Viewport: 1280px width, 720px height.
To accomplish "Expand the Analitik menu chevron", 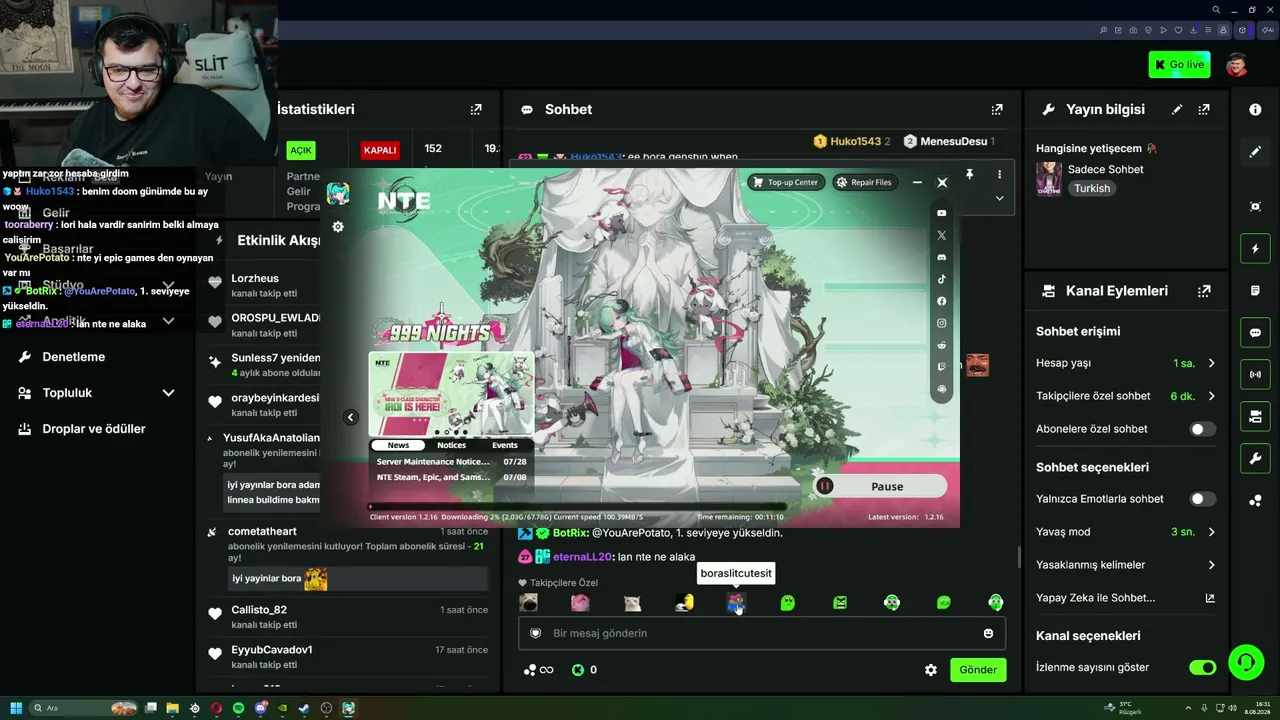I will click(168, 321).
